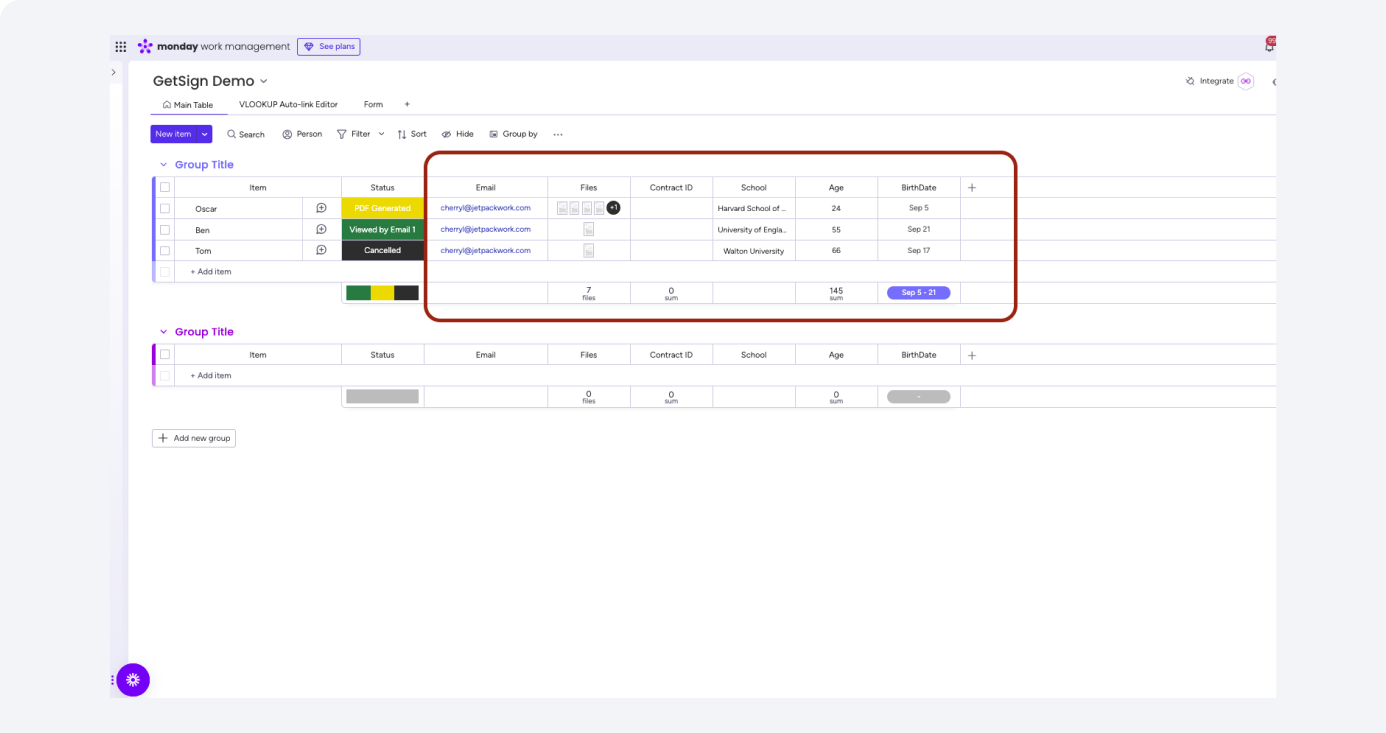Tick the checkbox for Tom
Screen dimensions: 1386x733
click(165, 250)
